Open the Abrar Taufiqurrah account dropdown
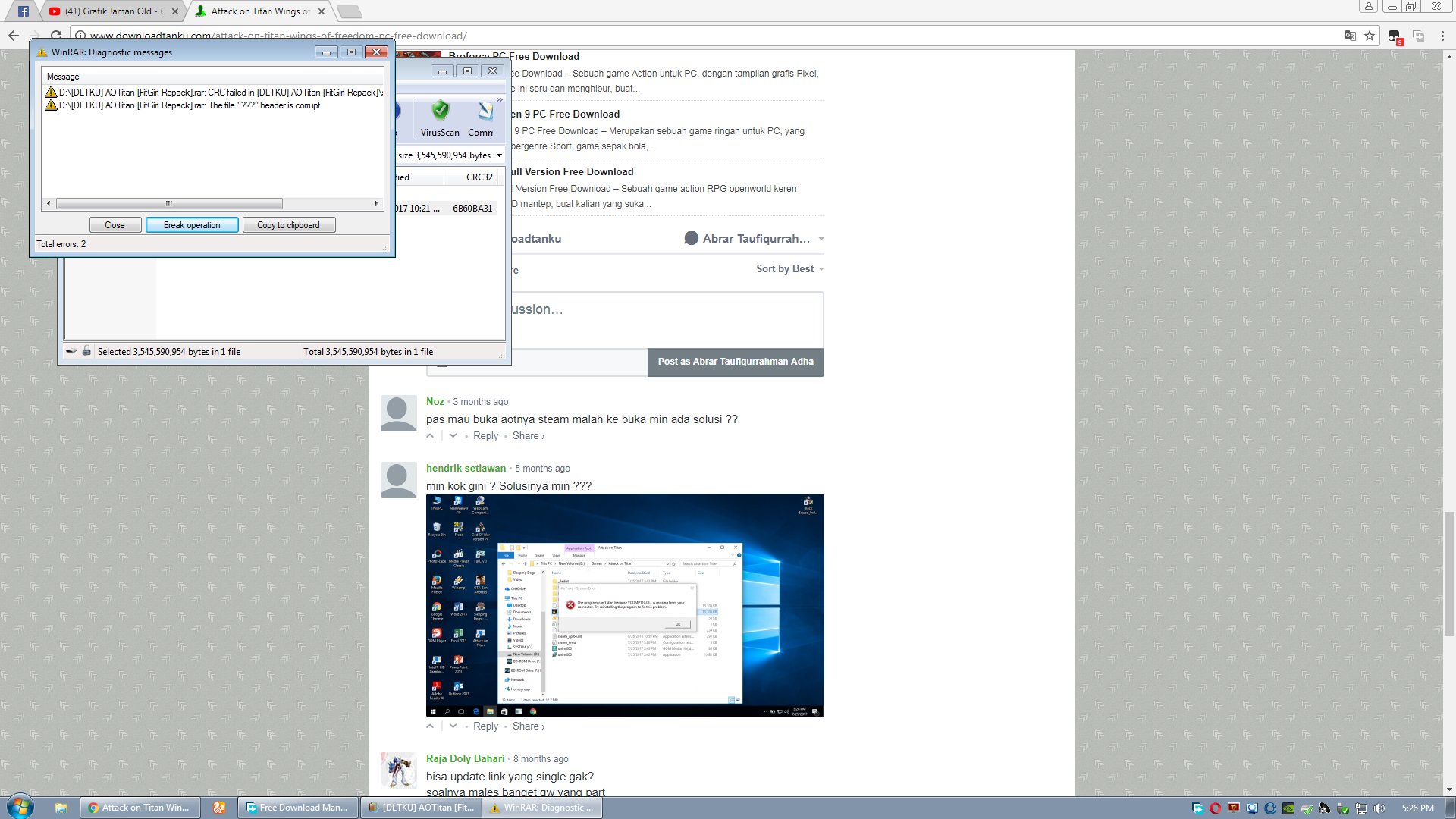Image resolution: width=1456 pixels, height=819 pixels. point(755,238)
